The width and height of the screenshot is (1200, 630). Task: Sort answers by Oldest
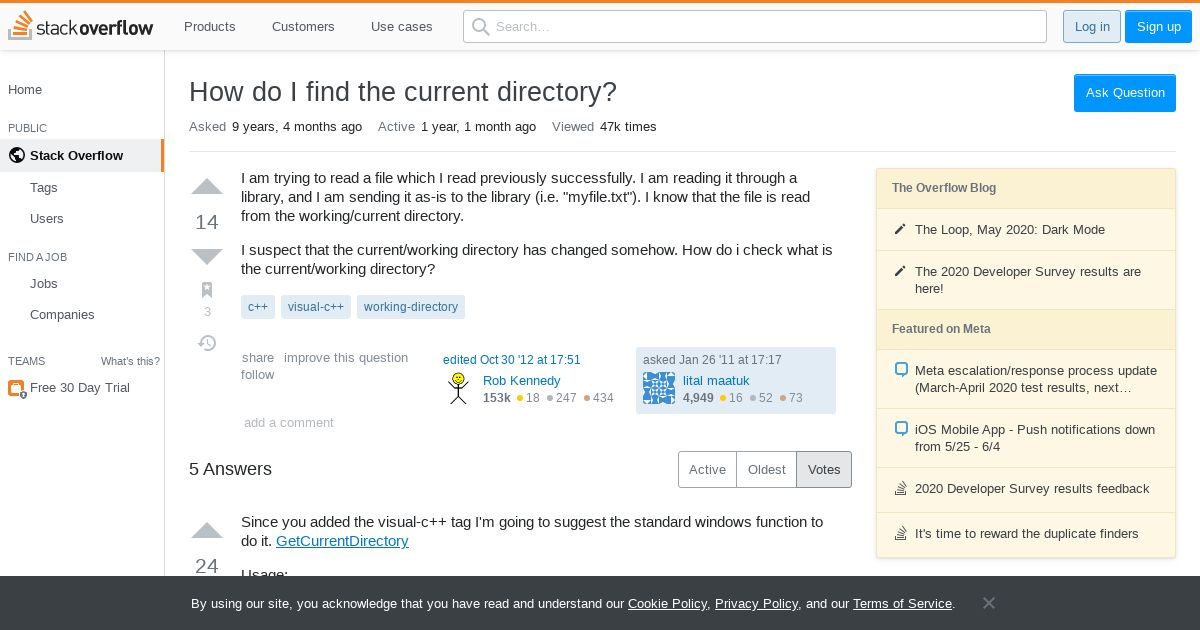pos(767,470)
